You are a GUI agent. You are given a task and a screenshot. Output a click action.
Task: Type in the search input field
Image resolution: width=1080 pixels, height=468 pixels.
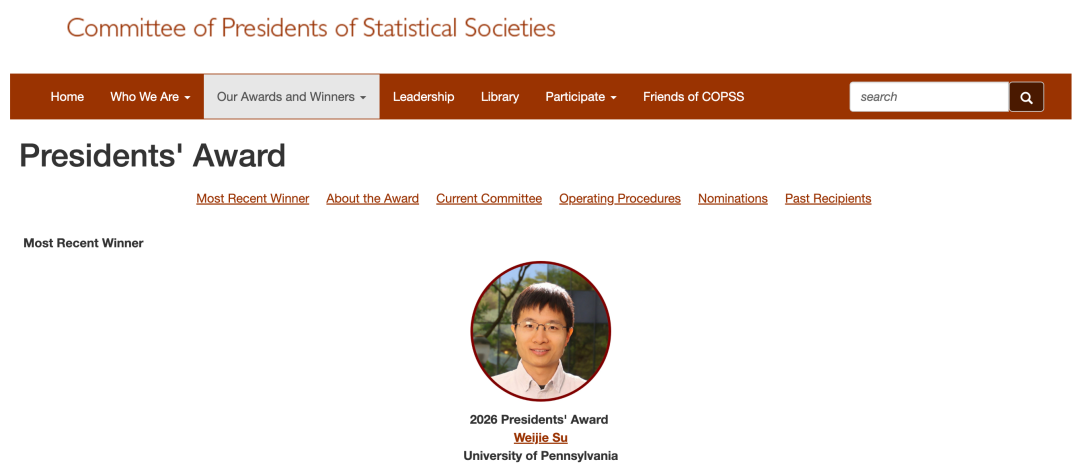(x=928, y=97)
